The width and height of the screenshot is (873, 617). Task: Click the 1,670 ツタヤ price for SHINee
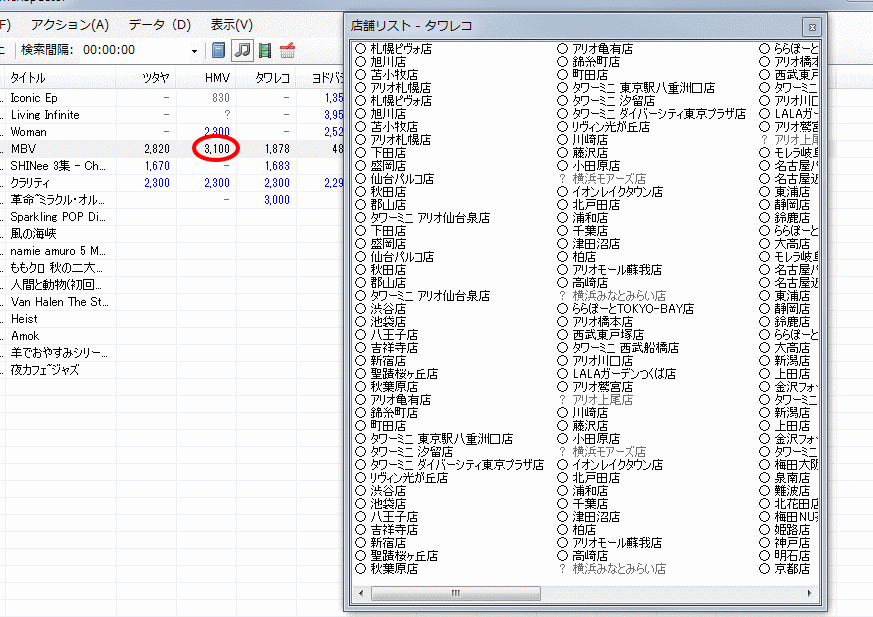point(157,166)
